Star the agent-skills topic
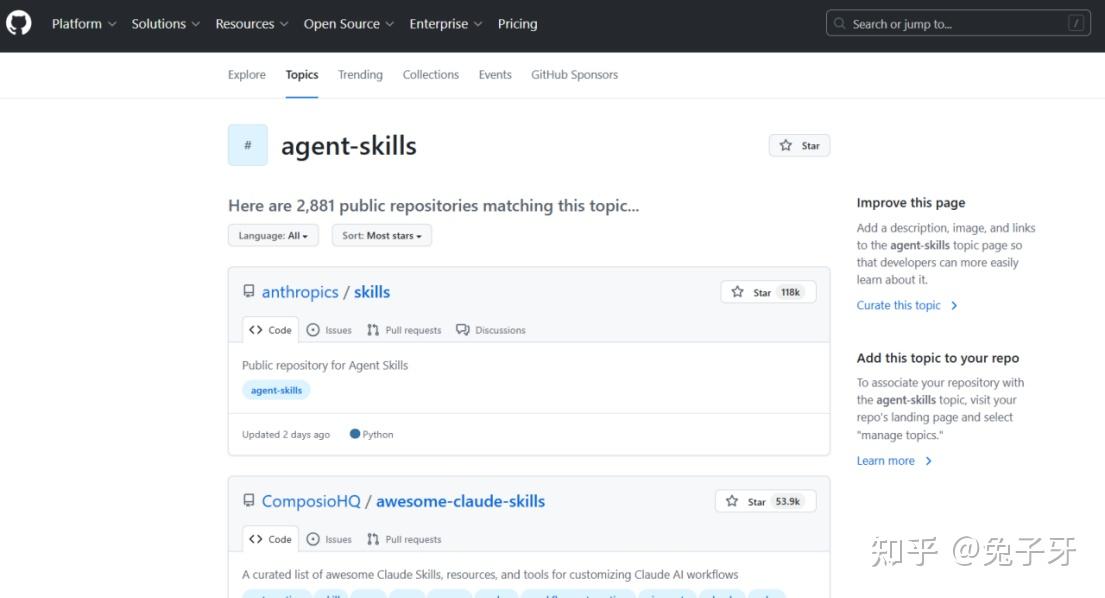 799,146
